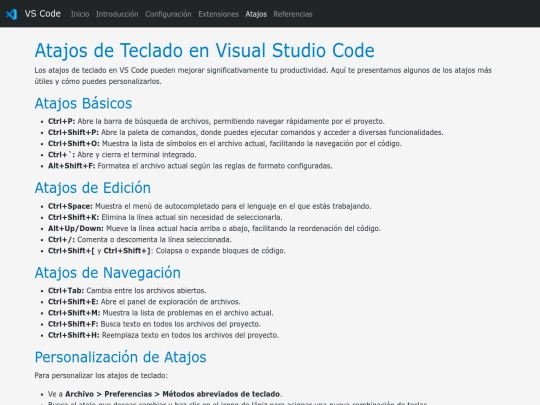540x405 pixels.
Task: Click the intro paragraph starting 'Los atajos de teclado'
Action: click(x=263, y=76)
